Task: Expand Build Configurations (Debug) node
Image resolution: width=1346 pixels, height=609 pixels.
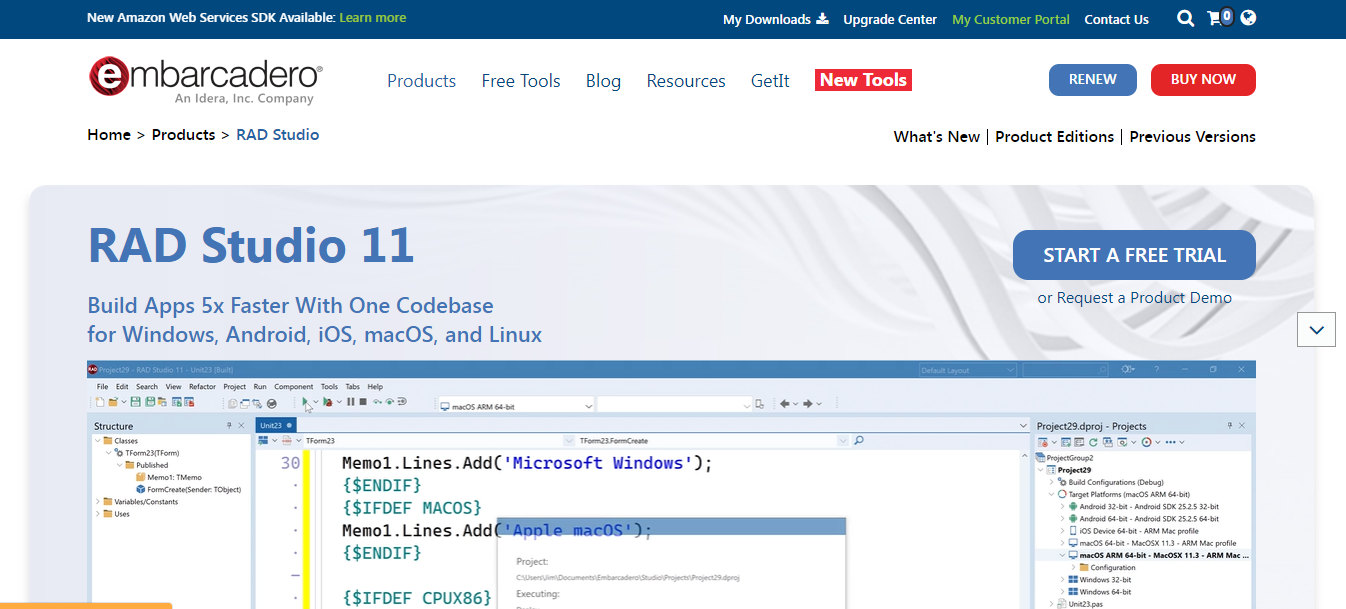Action: pos(1052,482)
